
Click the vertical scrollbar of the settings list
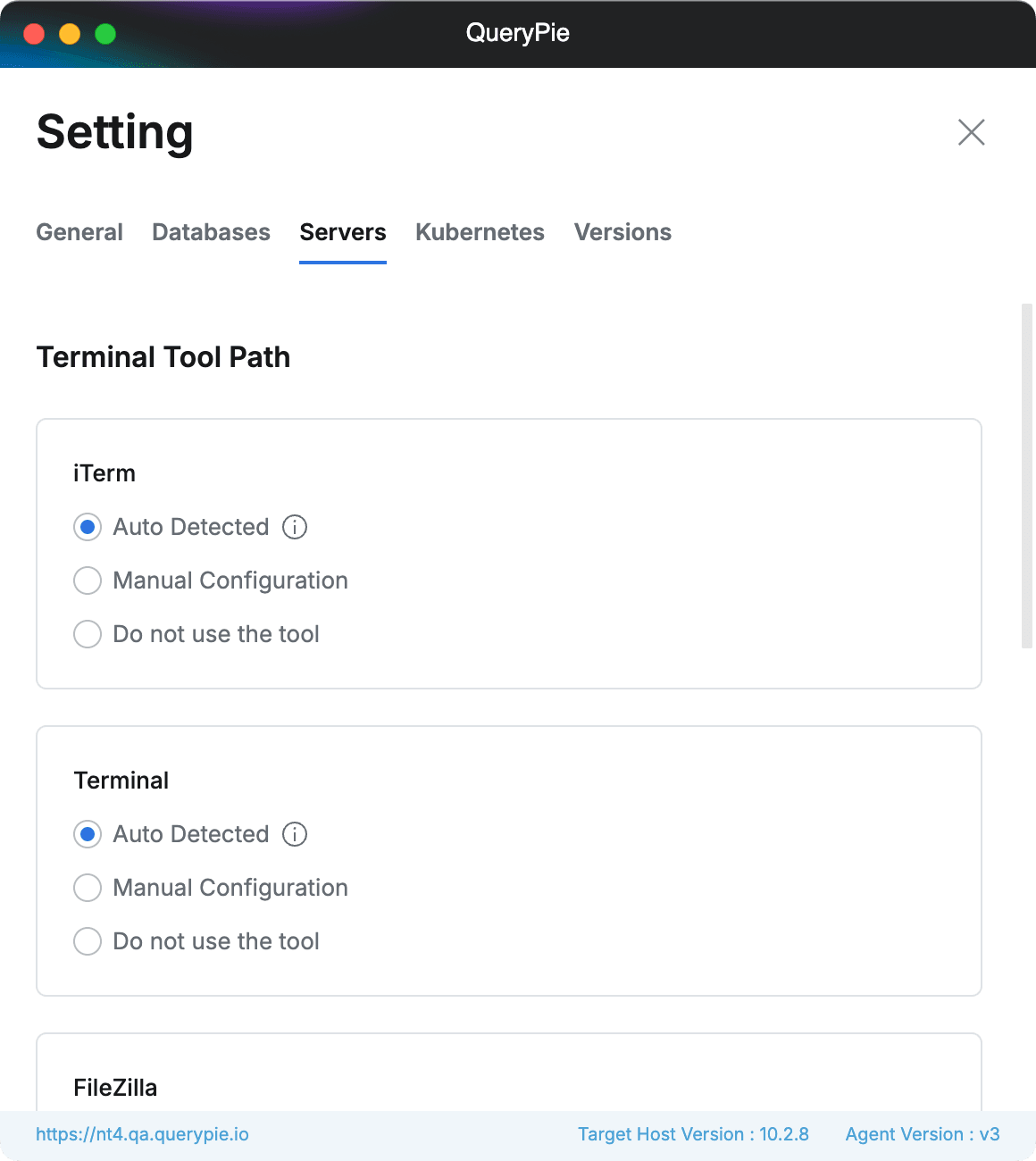(1027, 475)
